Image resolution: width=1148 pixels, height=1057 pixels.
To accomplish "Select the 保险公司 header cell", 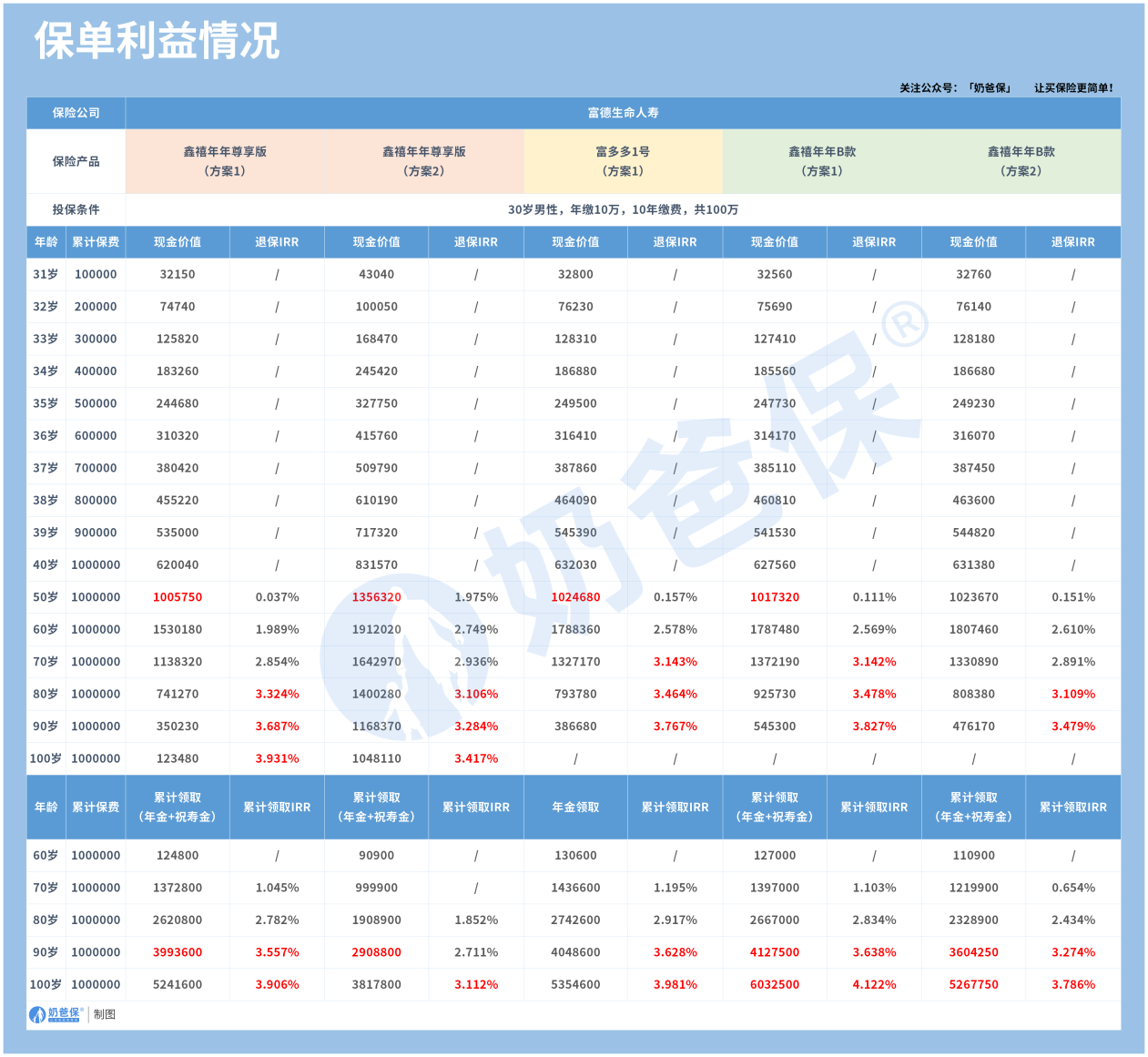I will tap(76, 113).
